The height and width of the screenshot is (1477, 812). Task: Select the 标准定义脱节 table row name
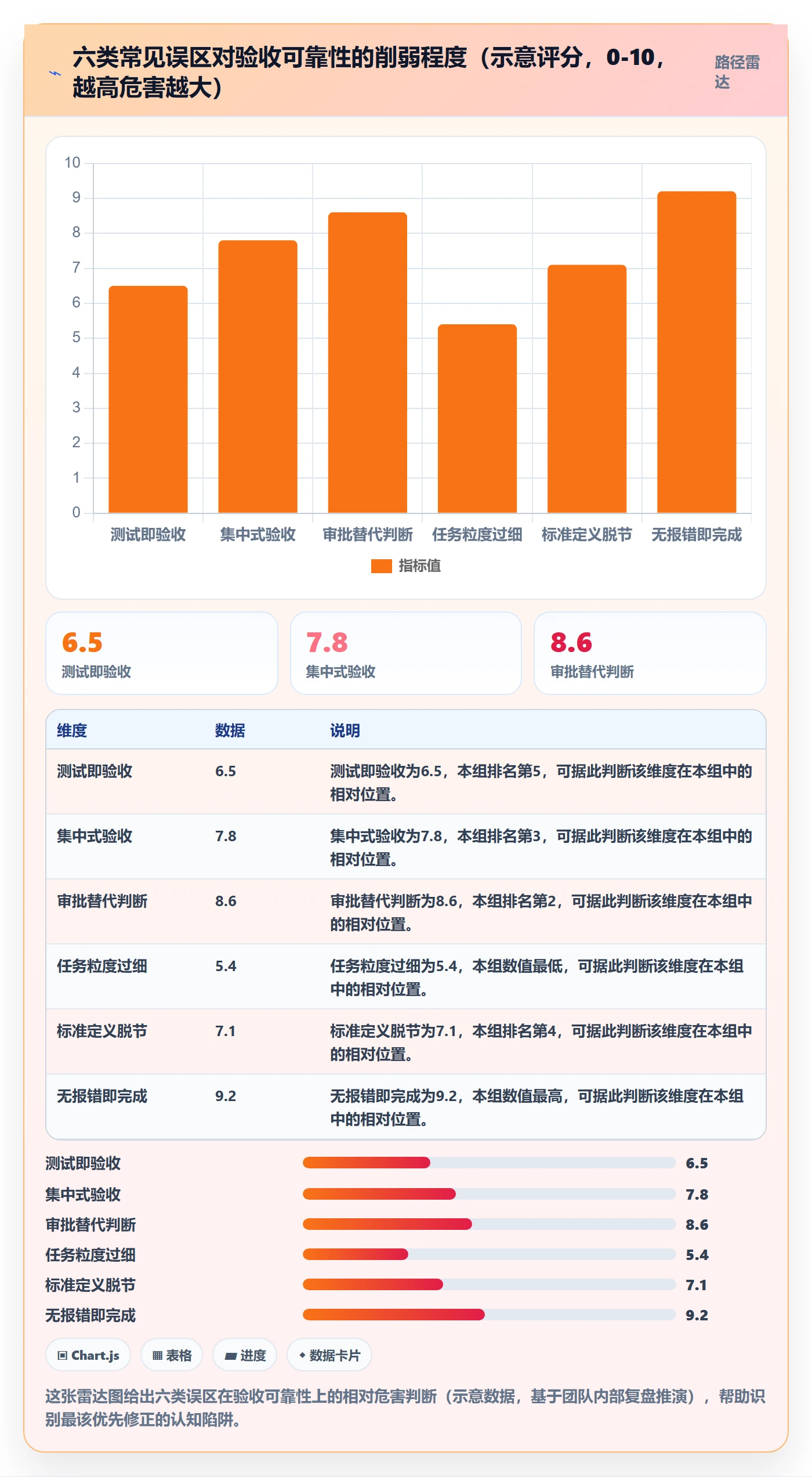coord(102,1031)
